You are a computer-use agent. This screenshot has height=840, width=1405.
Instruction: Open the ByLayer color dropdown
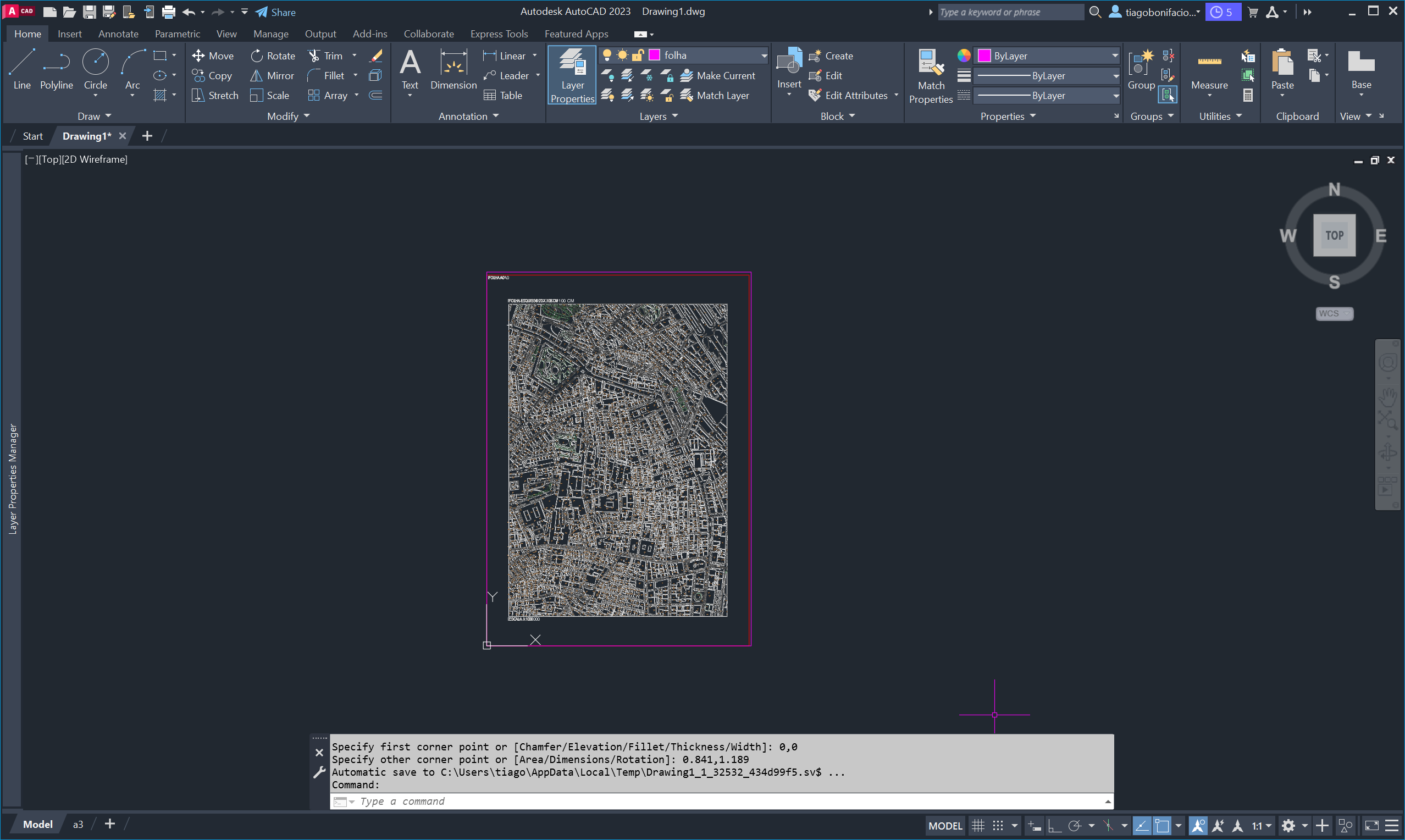pyautogui.click(x=1114, y=56)
